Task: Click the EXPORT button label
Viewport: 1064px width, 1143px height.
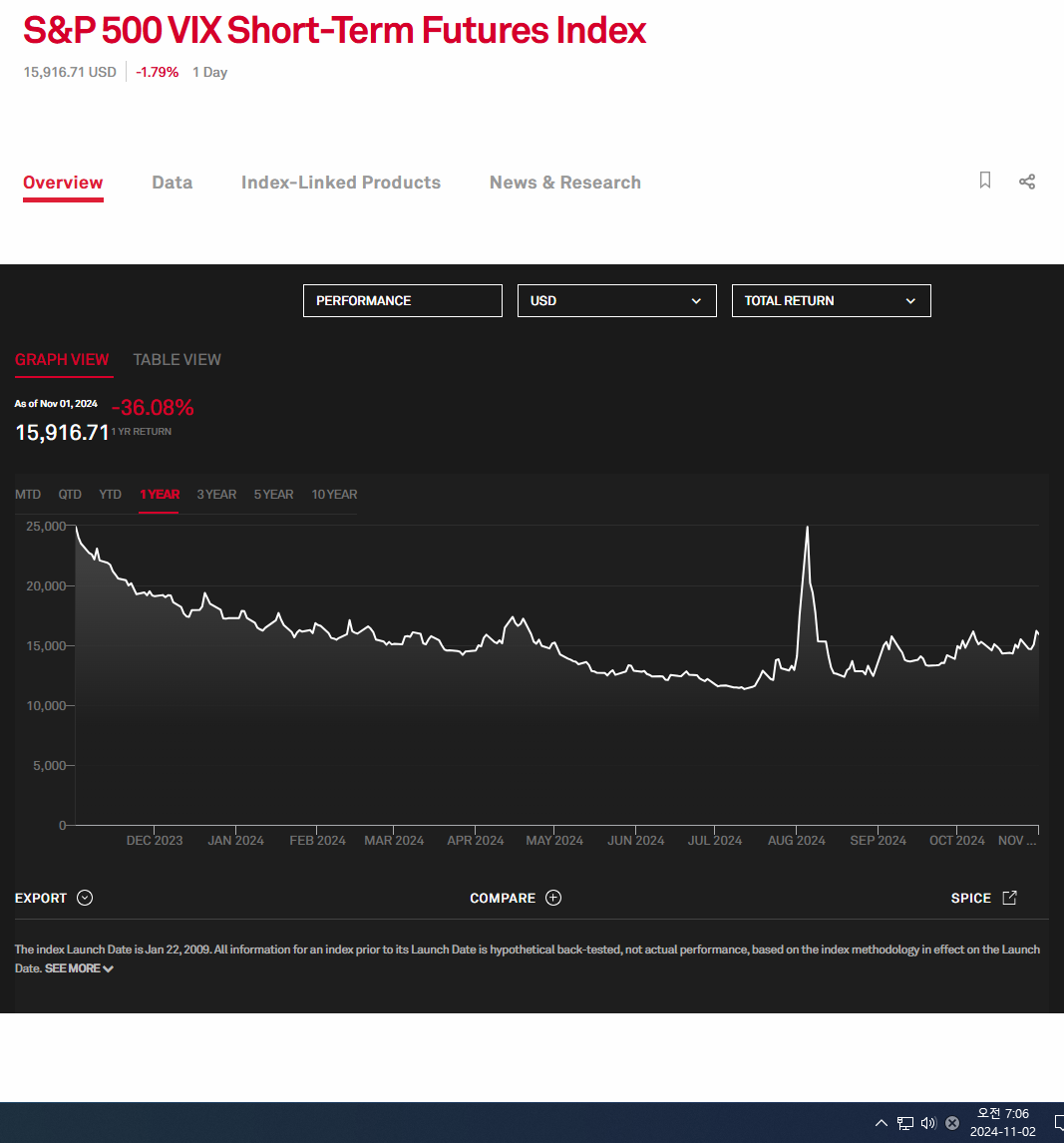Action: (41, 898)
